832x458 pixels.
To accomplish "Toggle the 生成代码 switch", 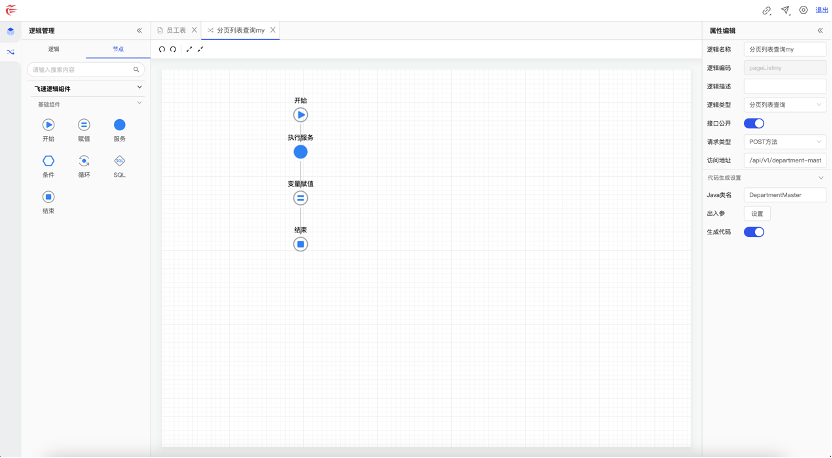I will click(754, 232).
